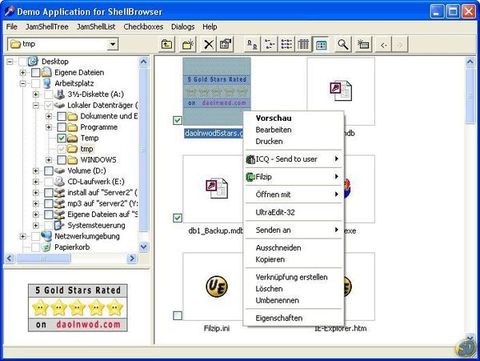Switch to details view toolbar icon
This screenshot has height=361, width=480.
[x=303, y=44]
